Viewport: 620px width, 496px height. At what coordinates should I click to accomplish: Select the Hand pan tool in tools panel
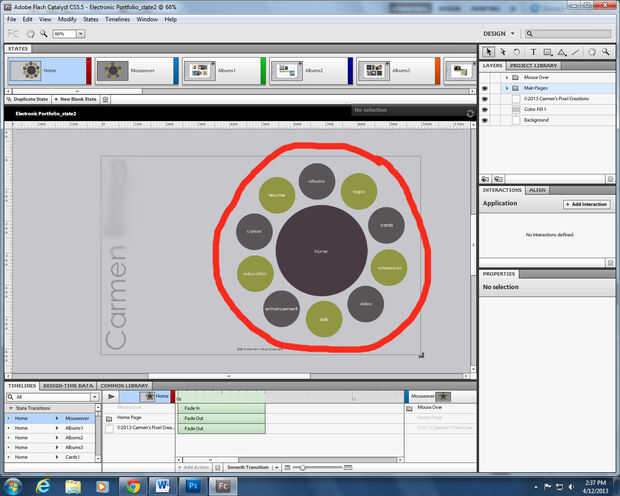coord(592,52)
